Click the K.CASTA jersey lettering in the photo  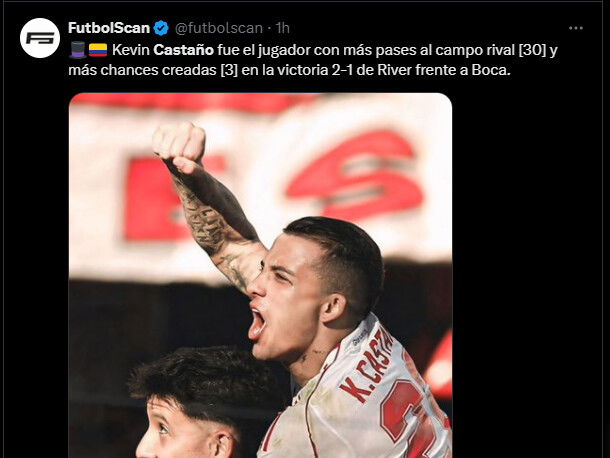click(x=366, y=364)
